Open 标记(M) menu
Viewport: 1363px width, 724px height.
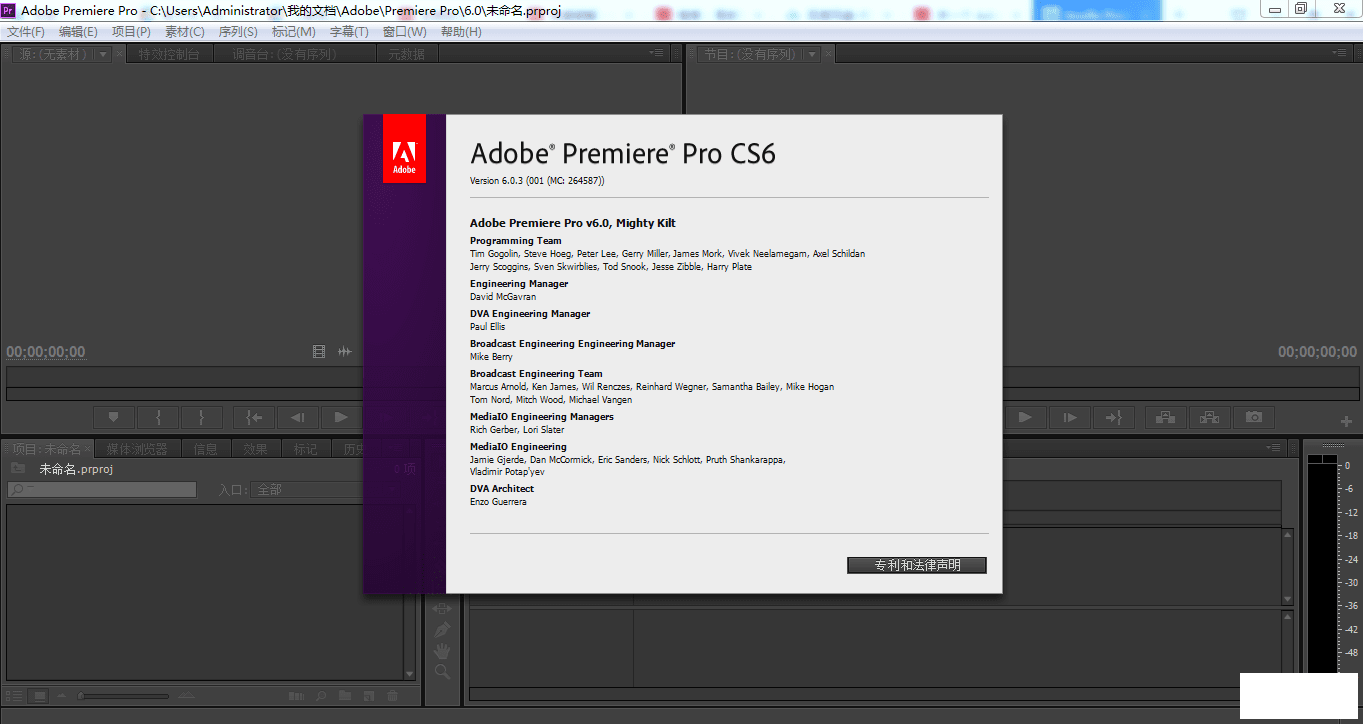click(x=294, y=32)
